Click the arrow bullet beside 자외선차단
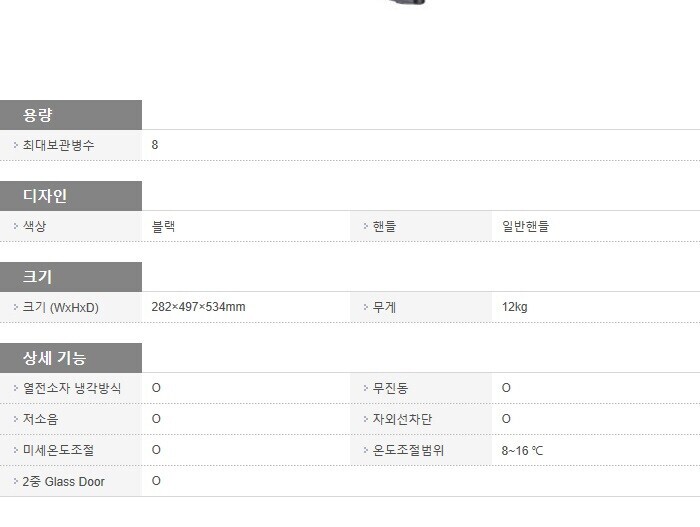The width and height of the screenshot is (700, 527). 365,419
